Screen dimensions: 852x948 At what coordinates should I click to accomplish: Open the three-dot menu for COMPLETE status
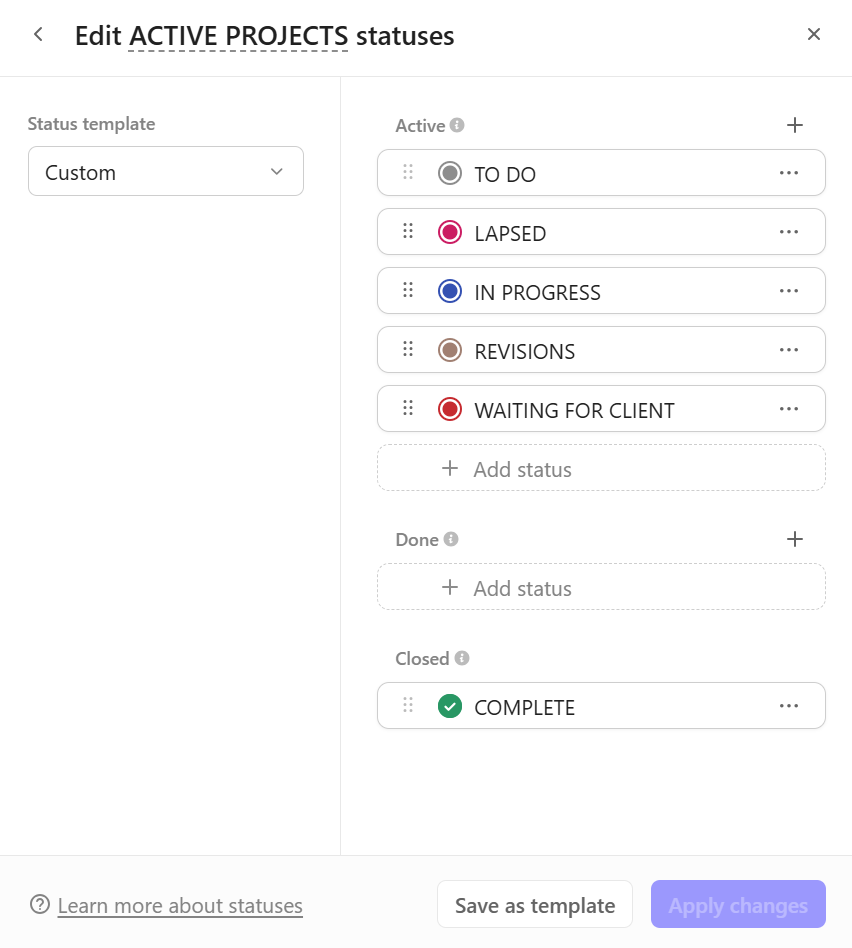[789, 706]
